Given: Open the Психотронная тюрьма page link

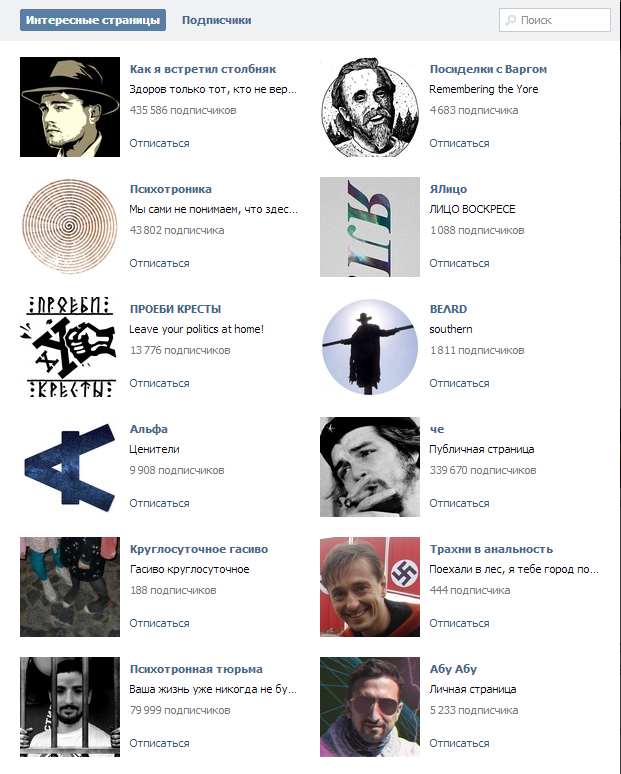Looking at the screenshot, I should point(196,669).
